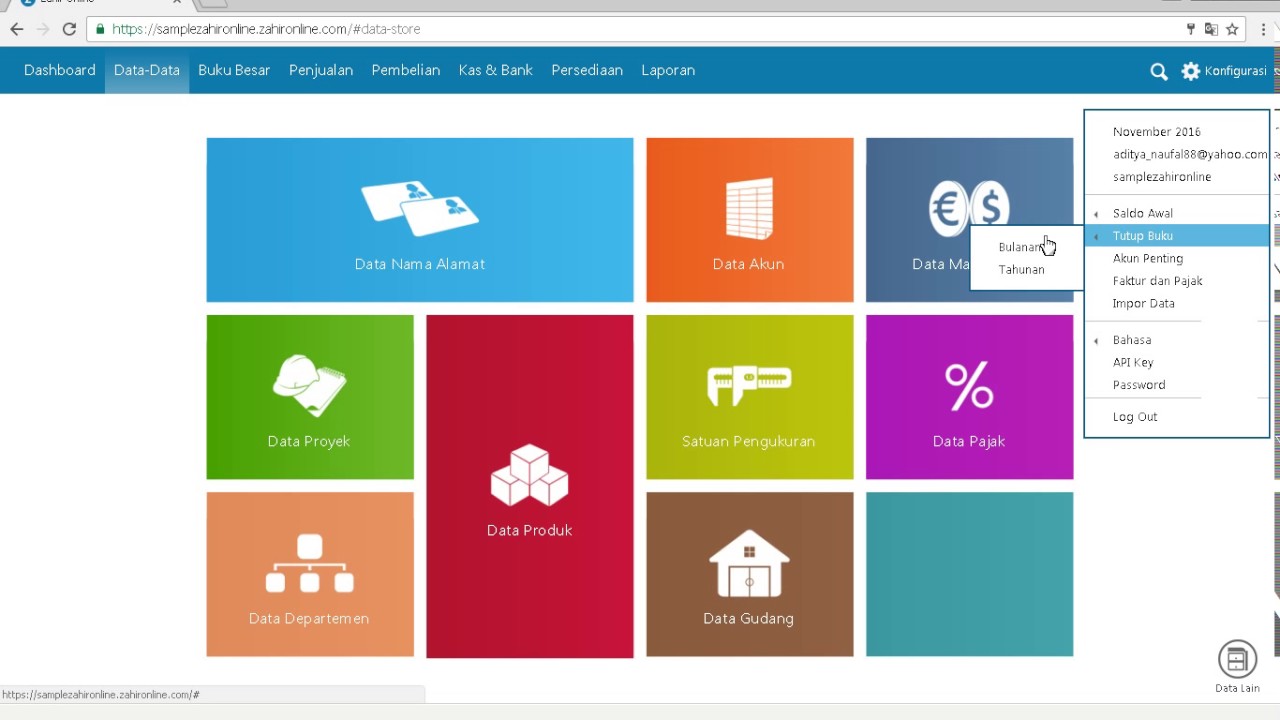Open the Data Pajak percent tile
Image resolution: width=1280 pixels, height=720 pixels.
click(x=970, y=397)
